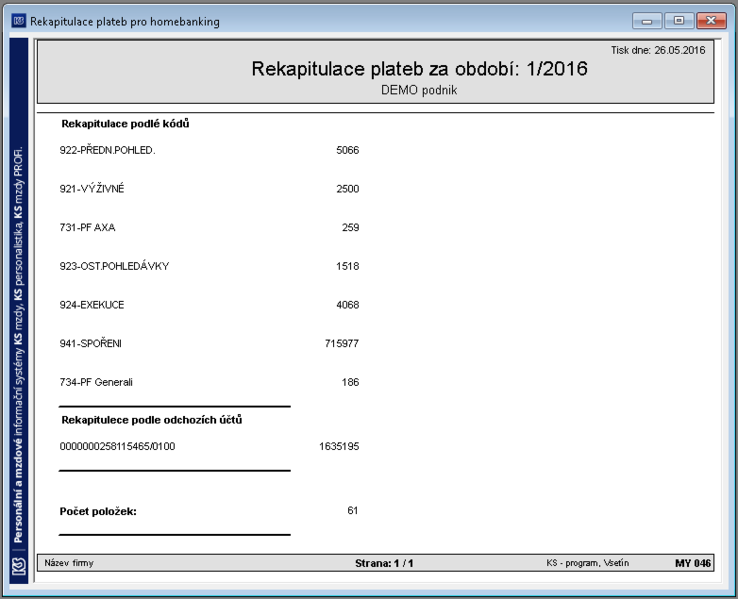The image size is (738, 599).
Task: Select heading 'Rekapitulece podle odchozích účtů'
Action: tap(152, 420)
